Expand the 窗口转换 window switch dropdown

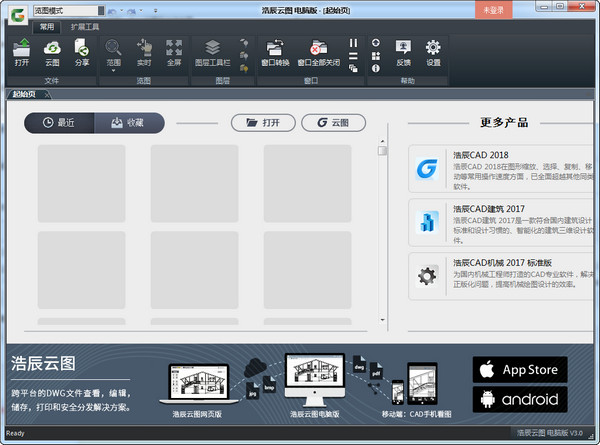[x=274, y=50]
